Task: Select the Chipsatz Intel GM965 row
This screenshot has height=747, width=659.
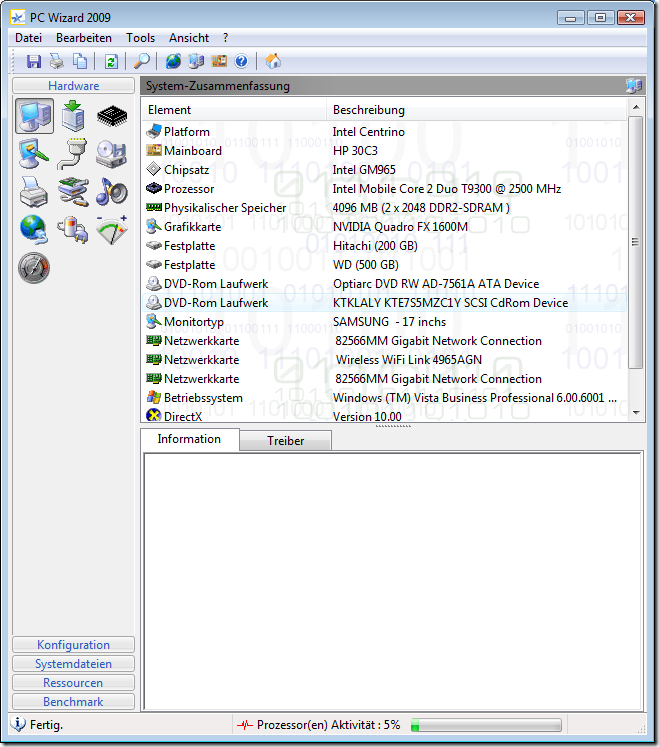Action: click(x=384, y=170)
